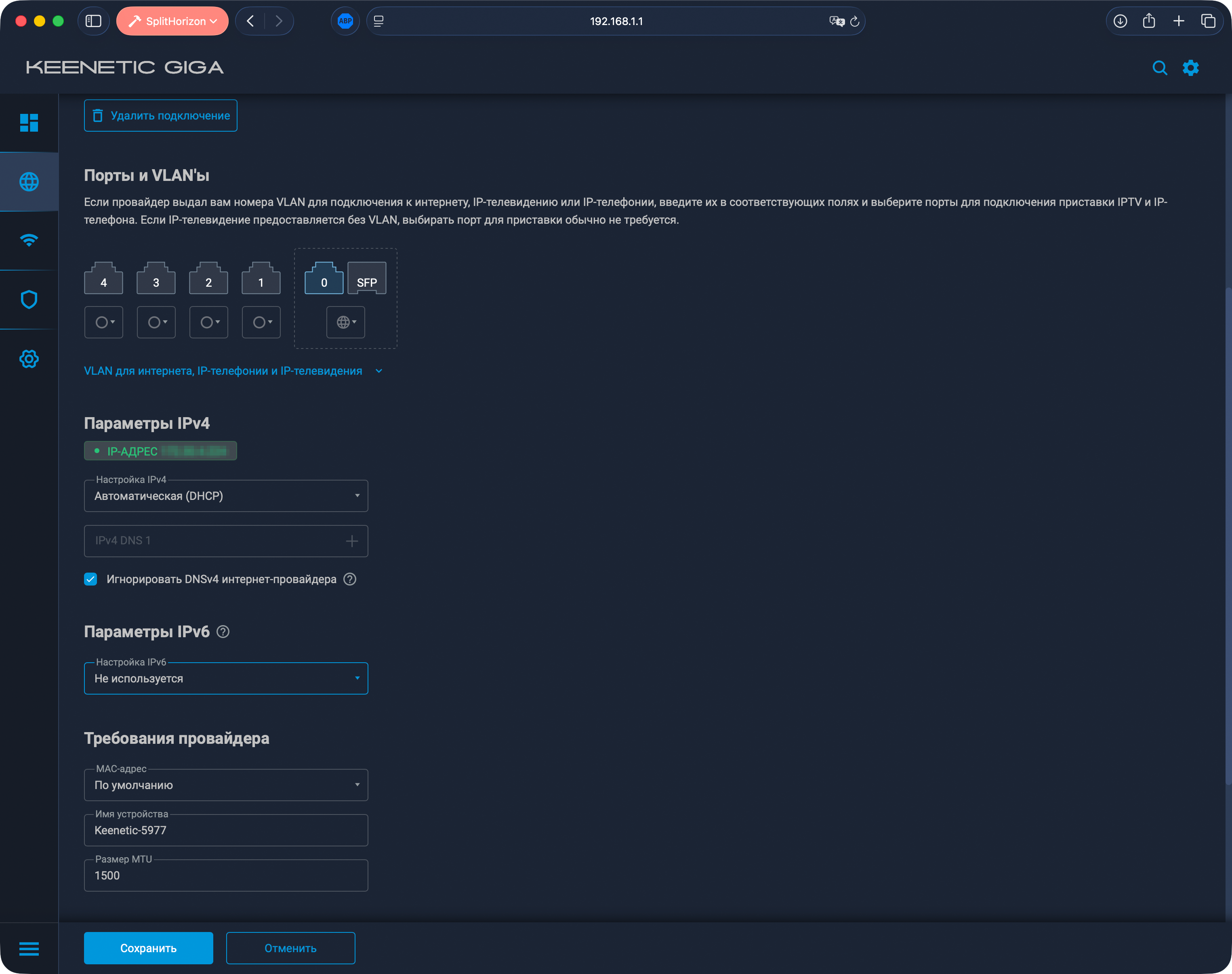Viewport: 1232px width, 974px height.
Task: Open help for ignoring provider DNSv4
Action: pos(350,579)
